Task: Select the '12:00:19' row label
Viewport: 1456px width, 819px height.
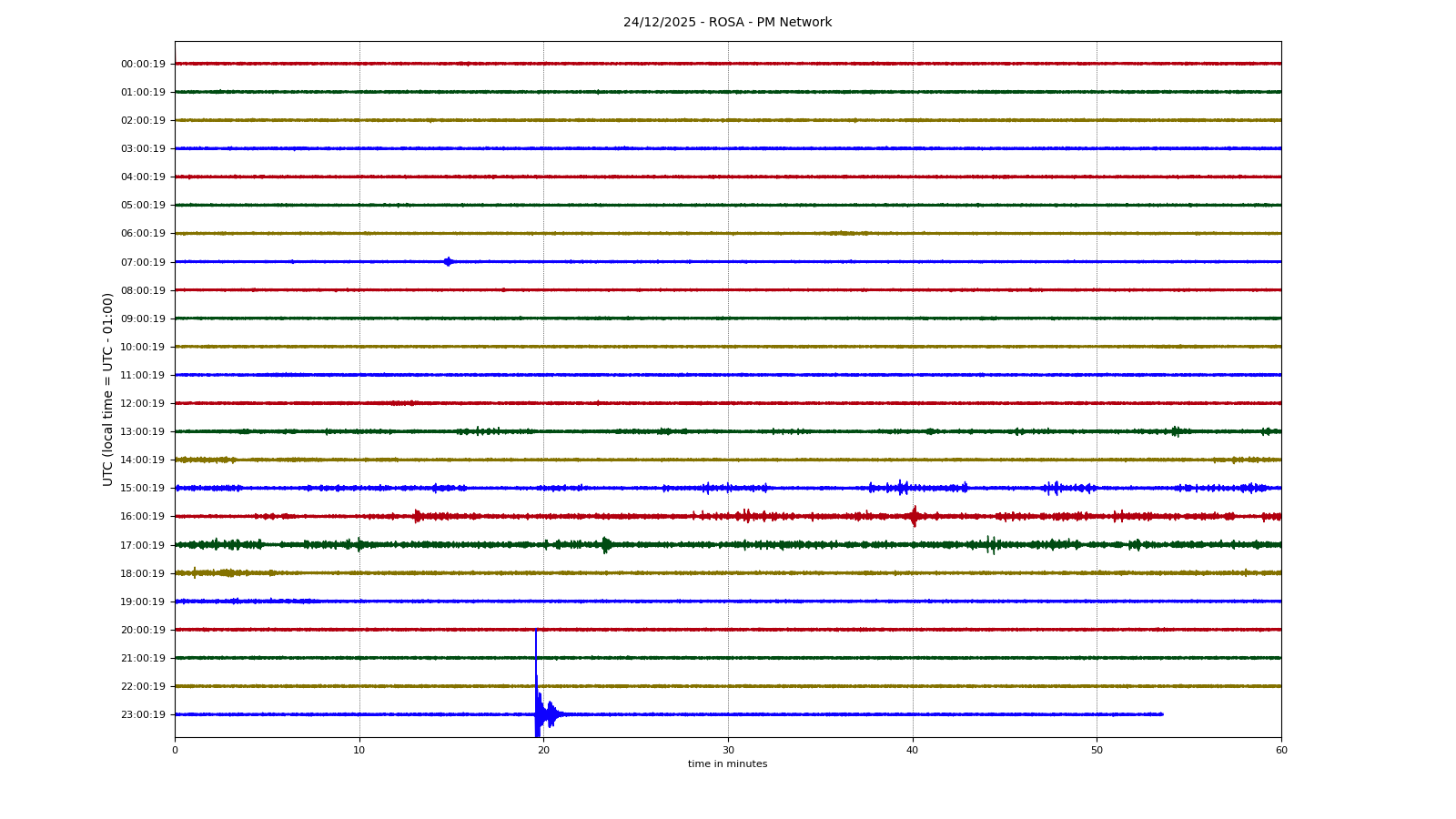Action: pos(143,403)
